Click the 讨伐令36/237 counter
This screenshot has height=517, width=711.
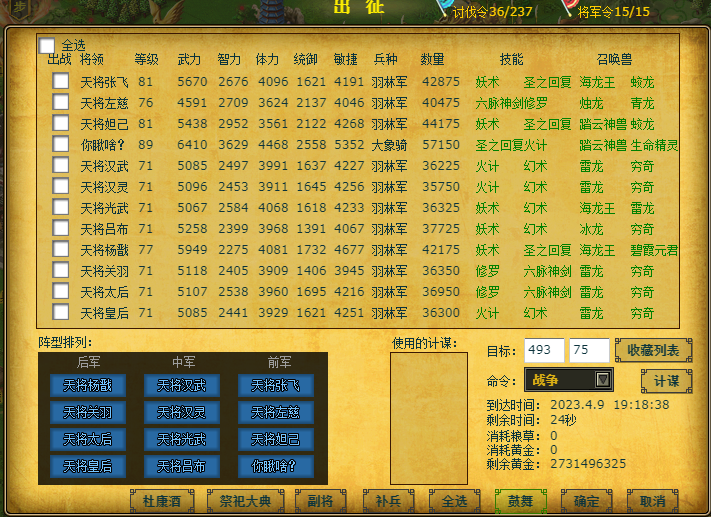point(492,12)
